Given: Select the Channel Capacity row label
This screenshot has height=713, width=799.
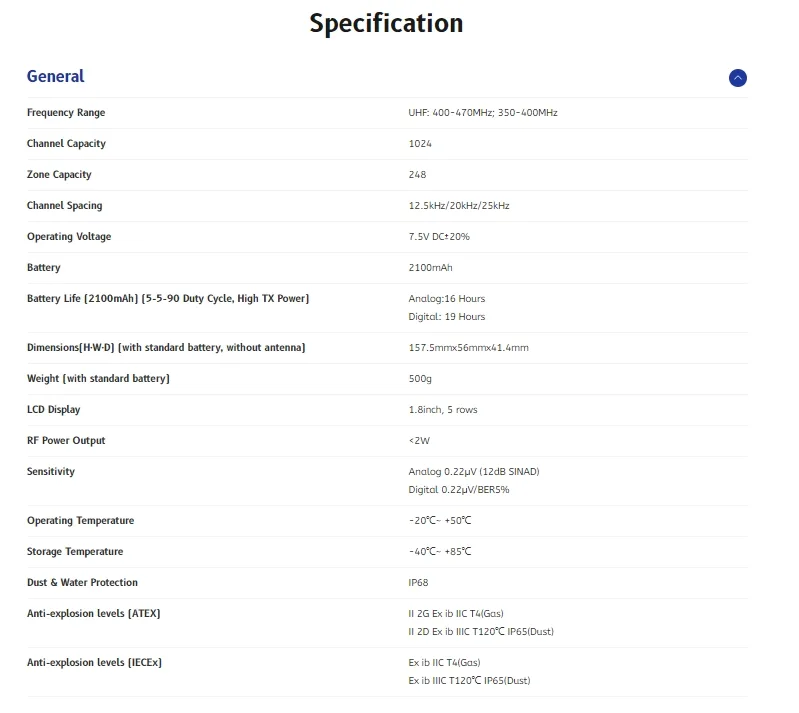Looking at the screenshot, I should [66, 144].
